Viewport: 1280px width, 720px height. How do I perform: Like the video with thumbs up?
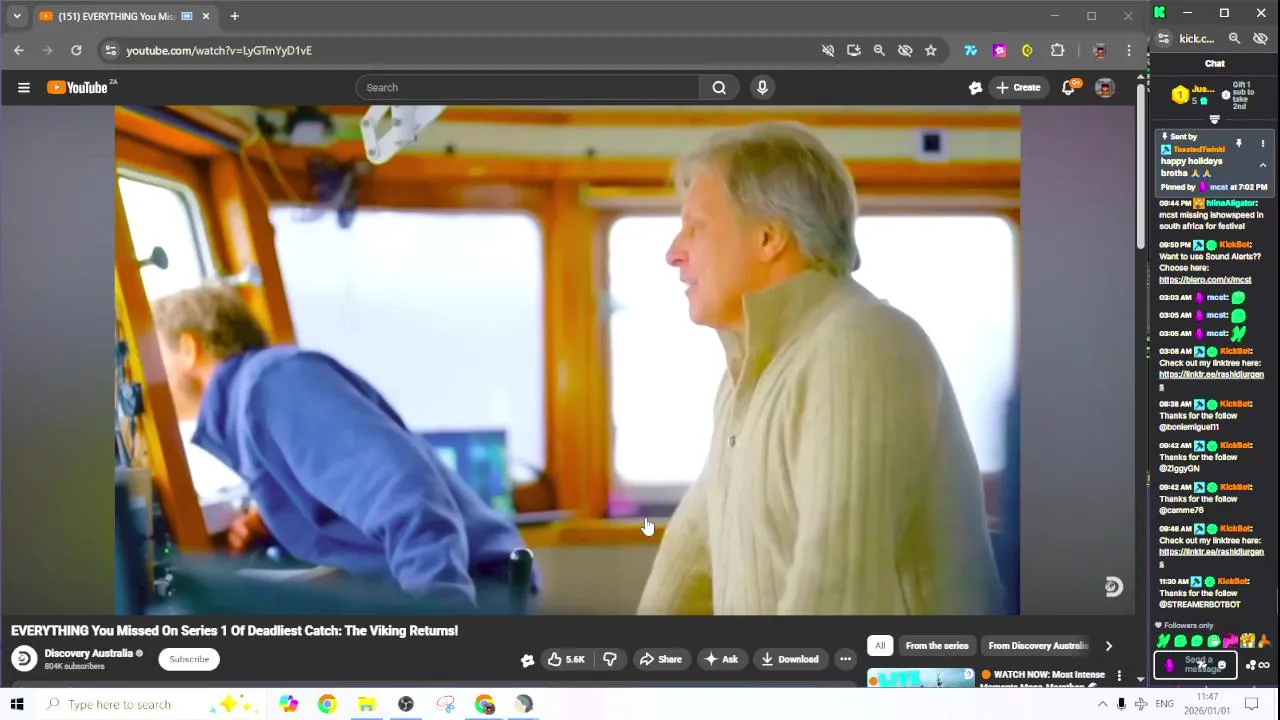pos(566,659)
